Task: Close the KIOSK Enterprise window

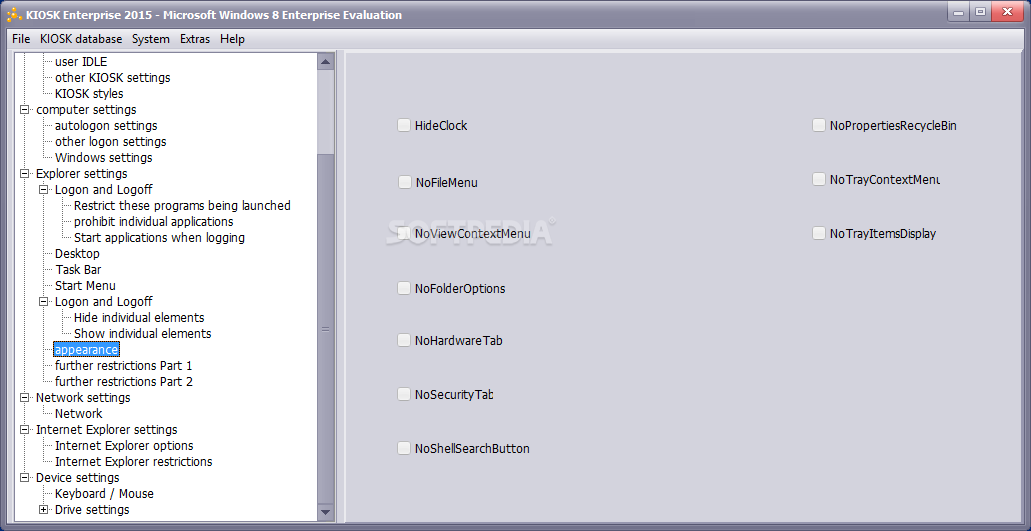Action: [x=1008, y=12]
